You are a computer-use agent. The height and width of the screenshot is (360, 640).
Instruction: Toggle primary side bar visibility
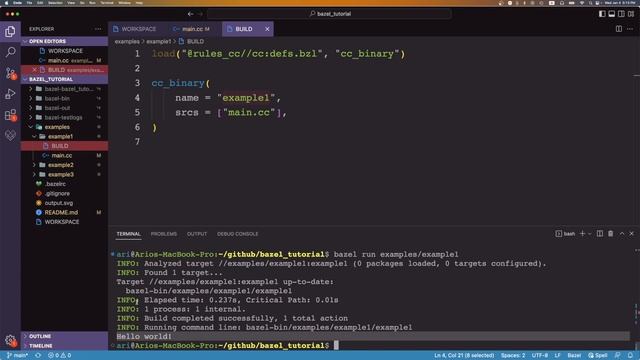[602, 14]
